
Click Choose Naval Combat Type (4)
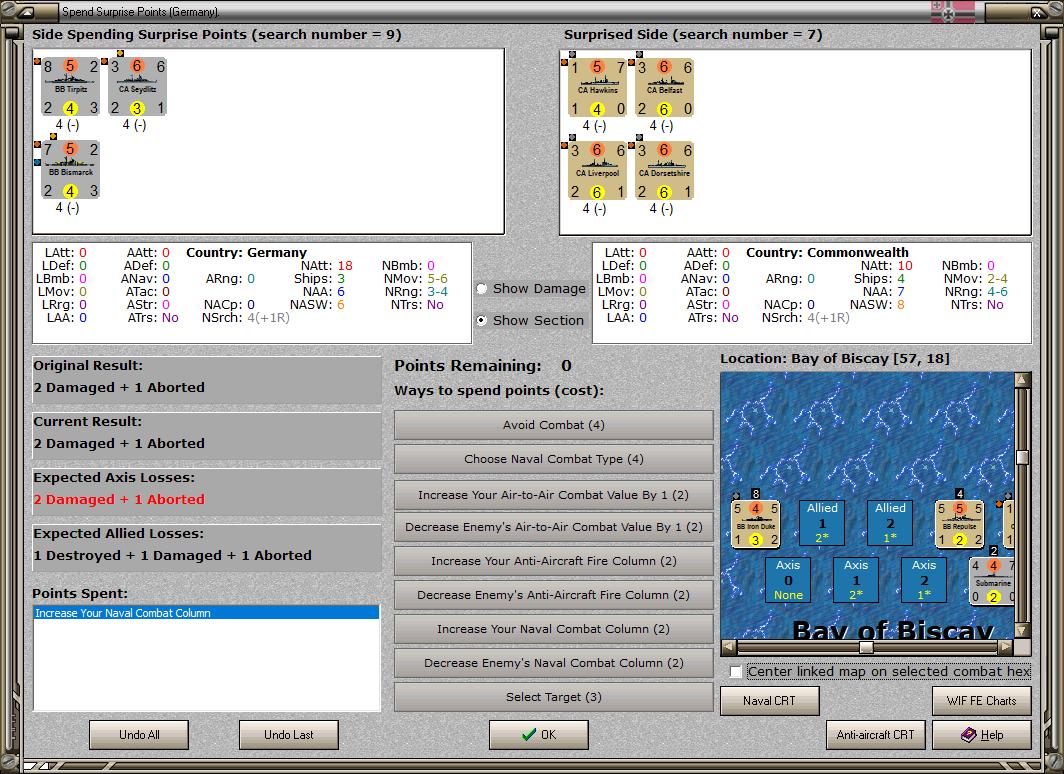554,459
